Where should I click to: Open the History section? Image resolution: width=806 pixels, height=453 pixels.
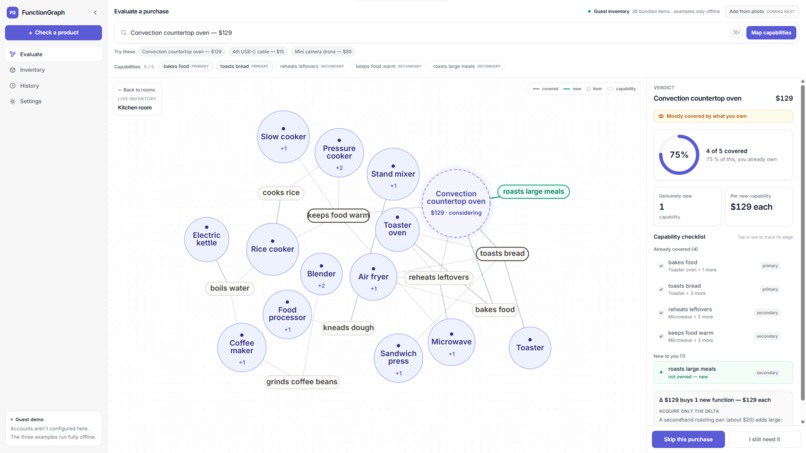point(53,86)
